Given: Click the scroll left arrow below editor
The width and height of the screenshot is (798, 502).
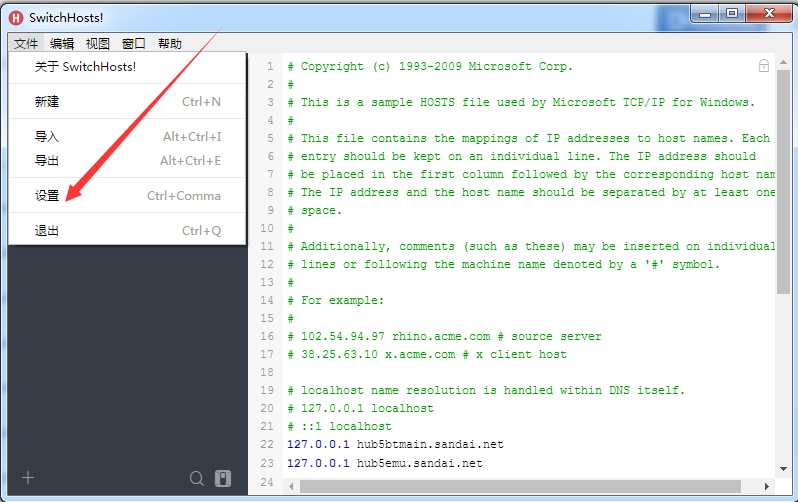Looking at the screenshot, I should [291, 486].
